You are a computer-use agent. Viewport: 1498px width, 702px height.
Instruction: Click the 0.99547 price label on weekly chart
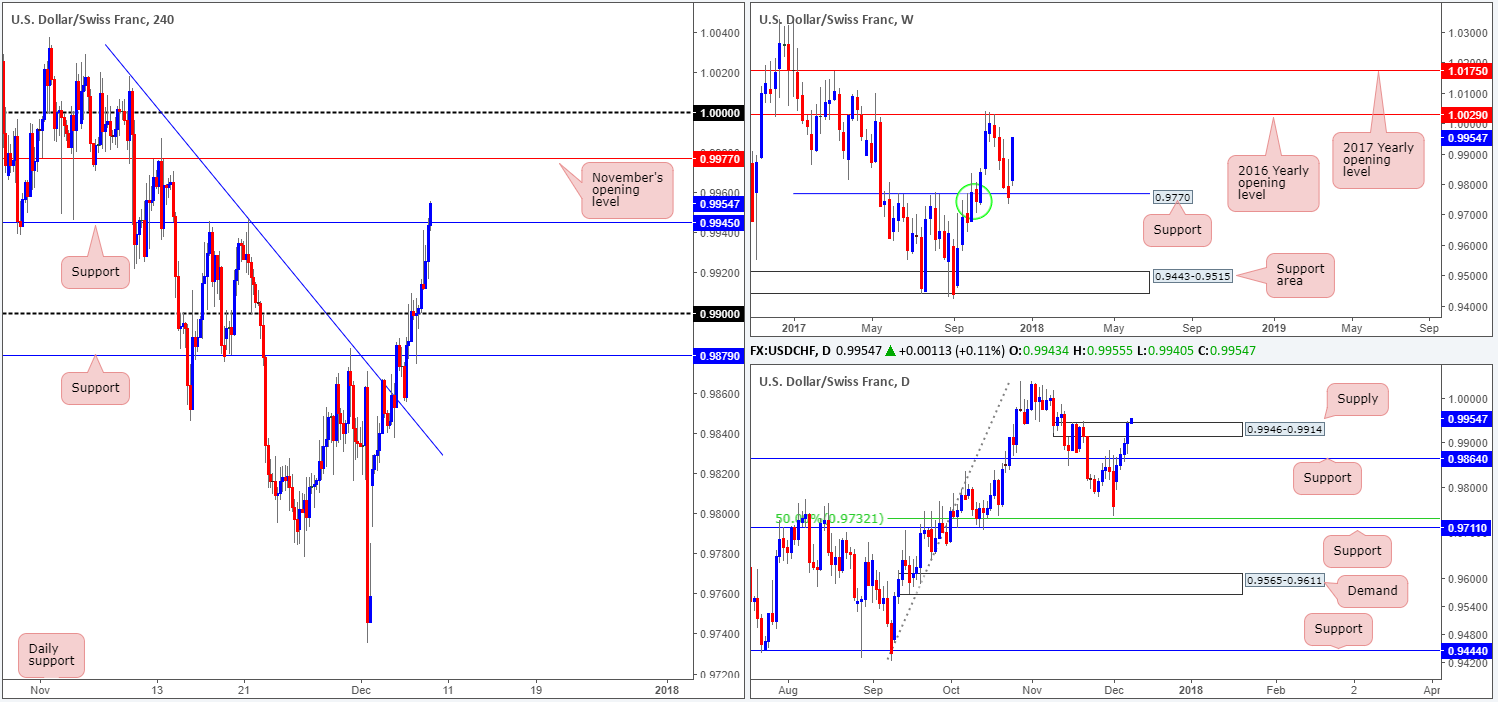pyautogui.click(x=1468, y=138)
